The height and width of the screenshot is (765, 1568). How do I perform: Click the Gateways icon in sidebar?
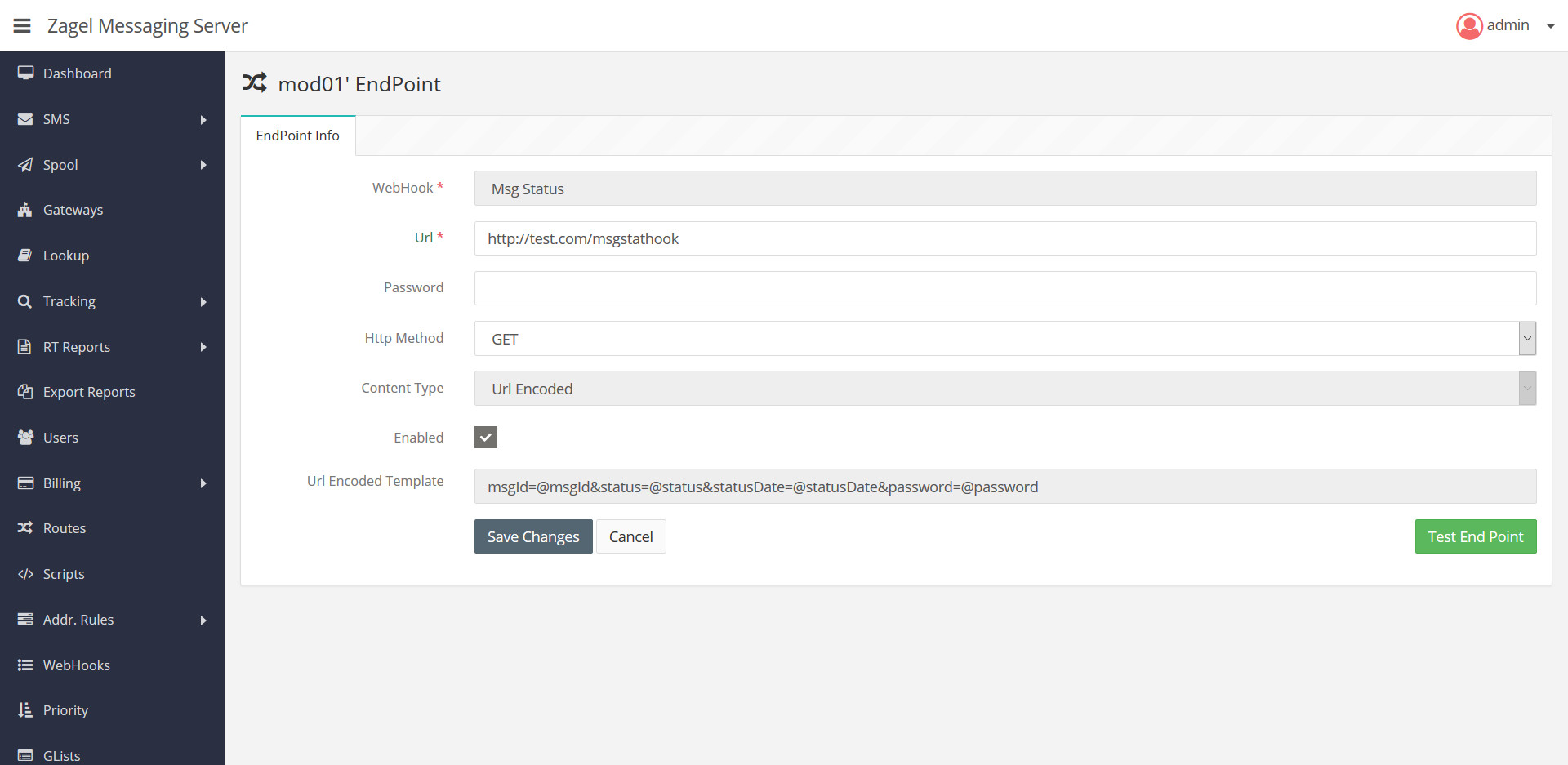coord(25,210)
